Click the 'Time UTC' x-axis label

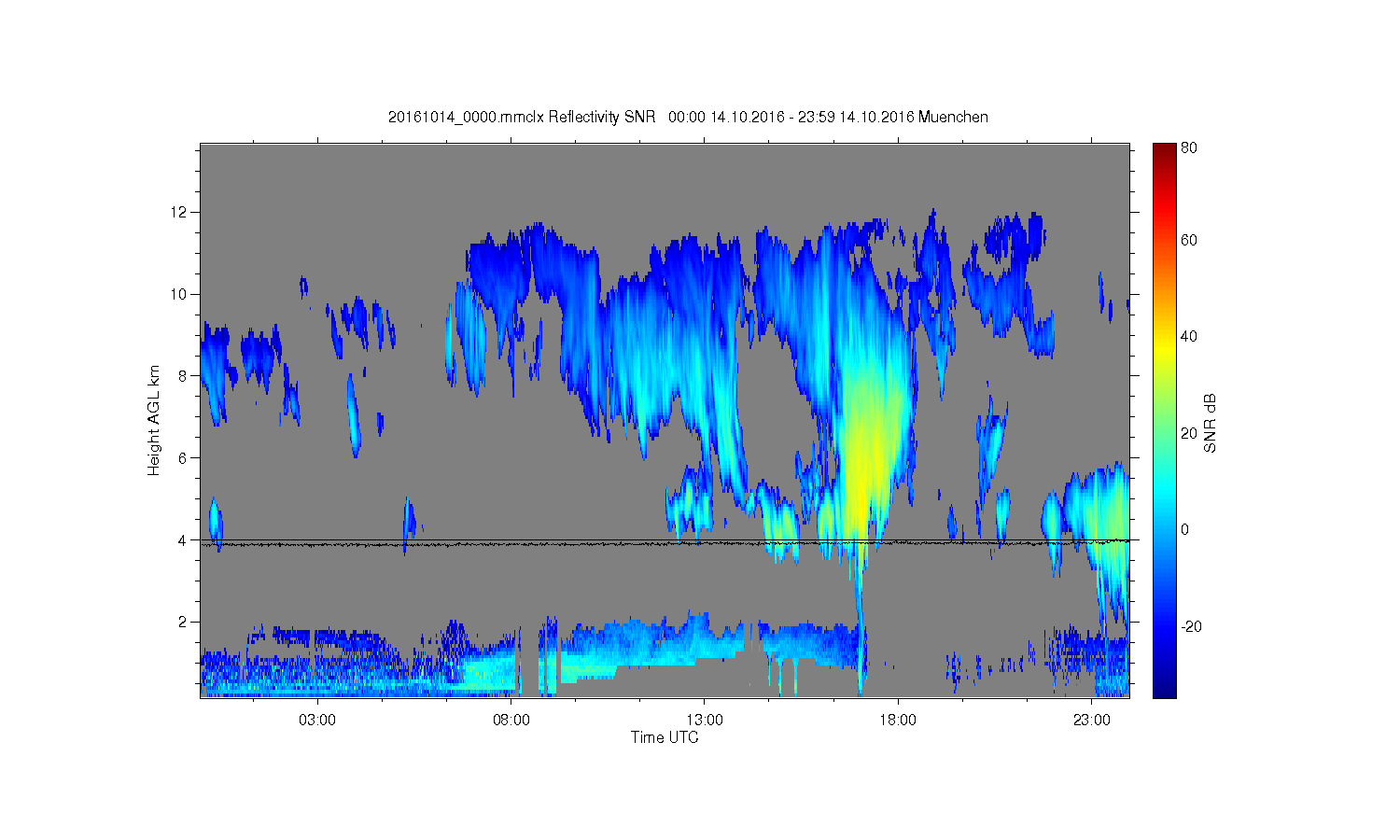coord(665,737)
